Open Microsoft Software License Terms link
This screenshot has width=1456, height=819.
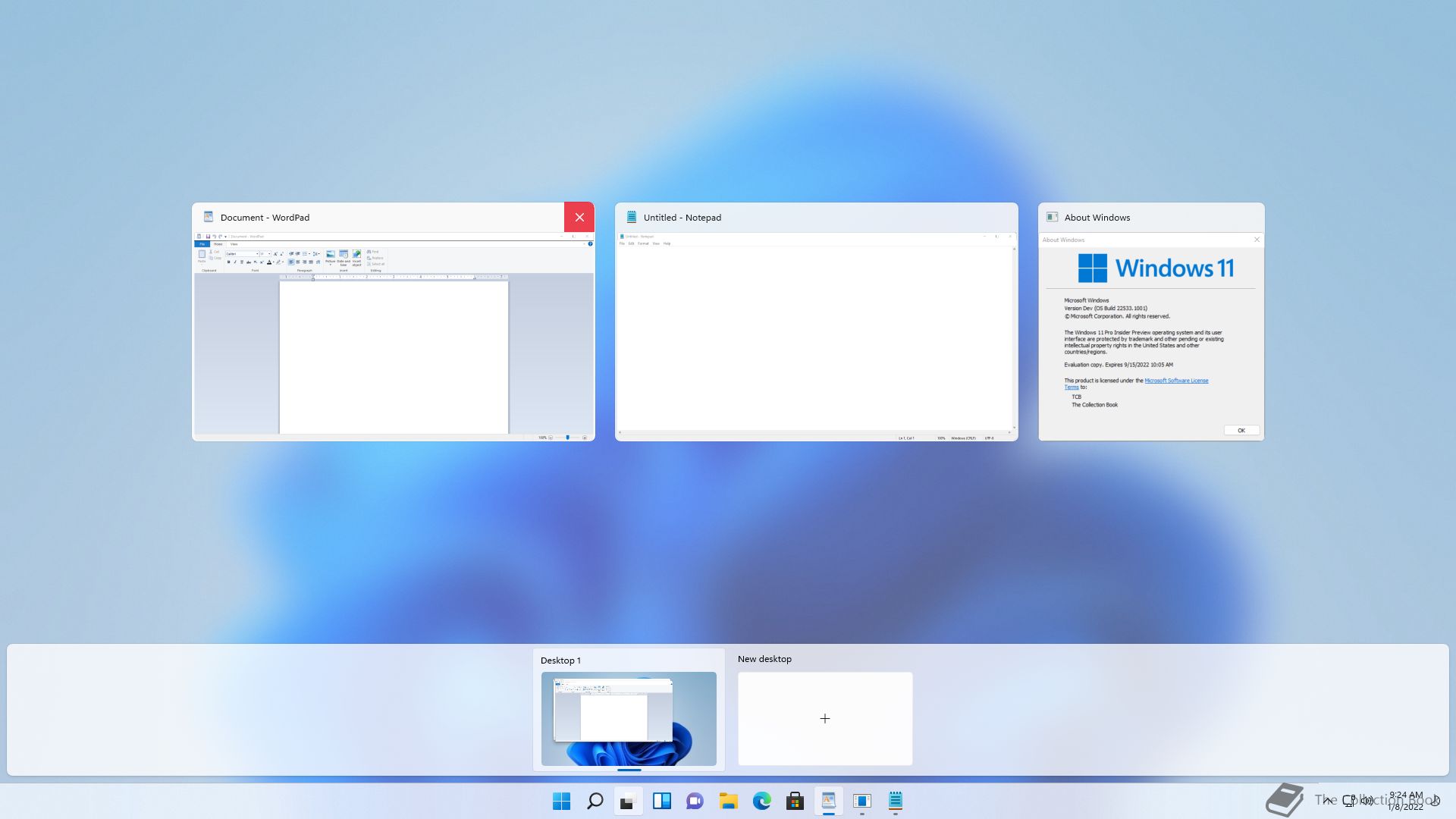coord(1175,381)
